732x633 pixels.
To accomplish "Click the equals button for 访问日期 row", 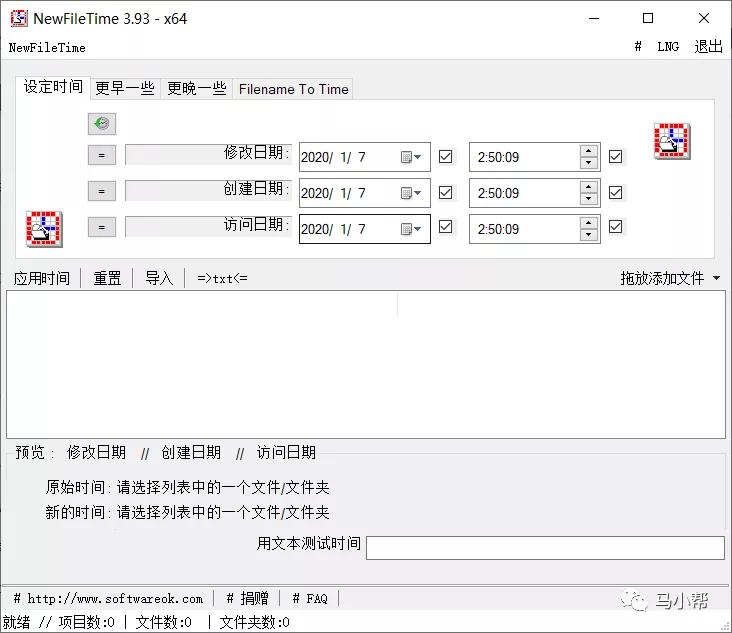I will point(102,227).
